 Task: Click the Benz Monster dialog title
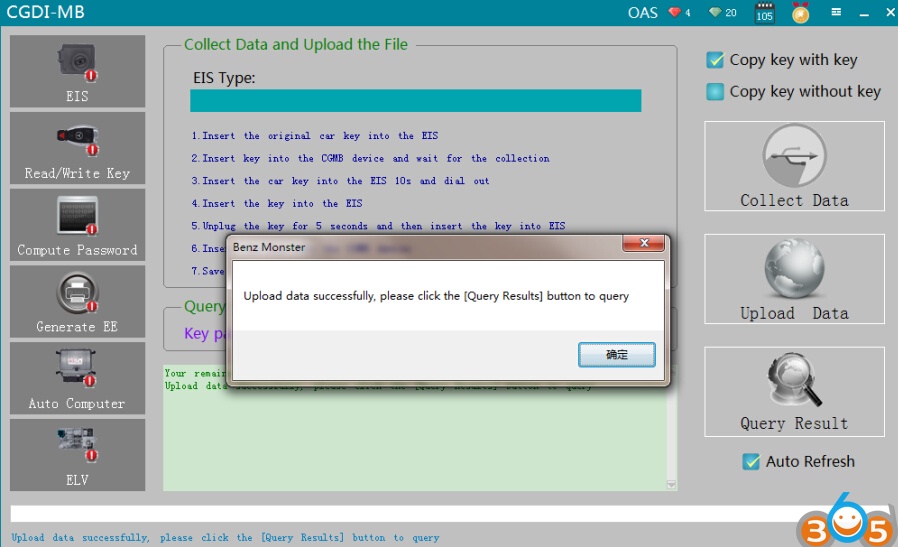(x=269, y=247)
